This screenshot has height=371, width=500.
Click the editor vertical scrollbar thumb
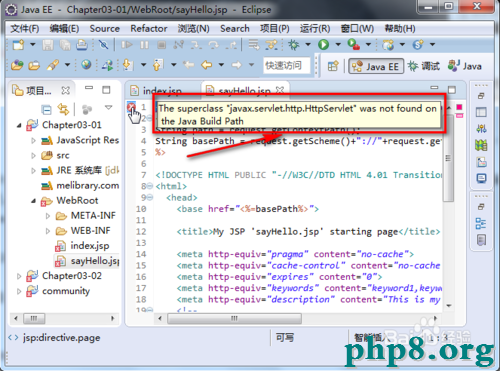[448, 157]
